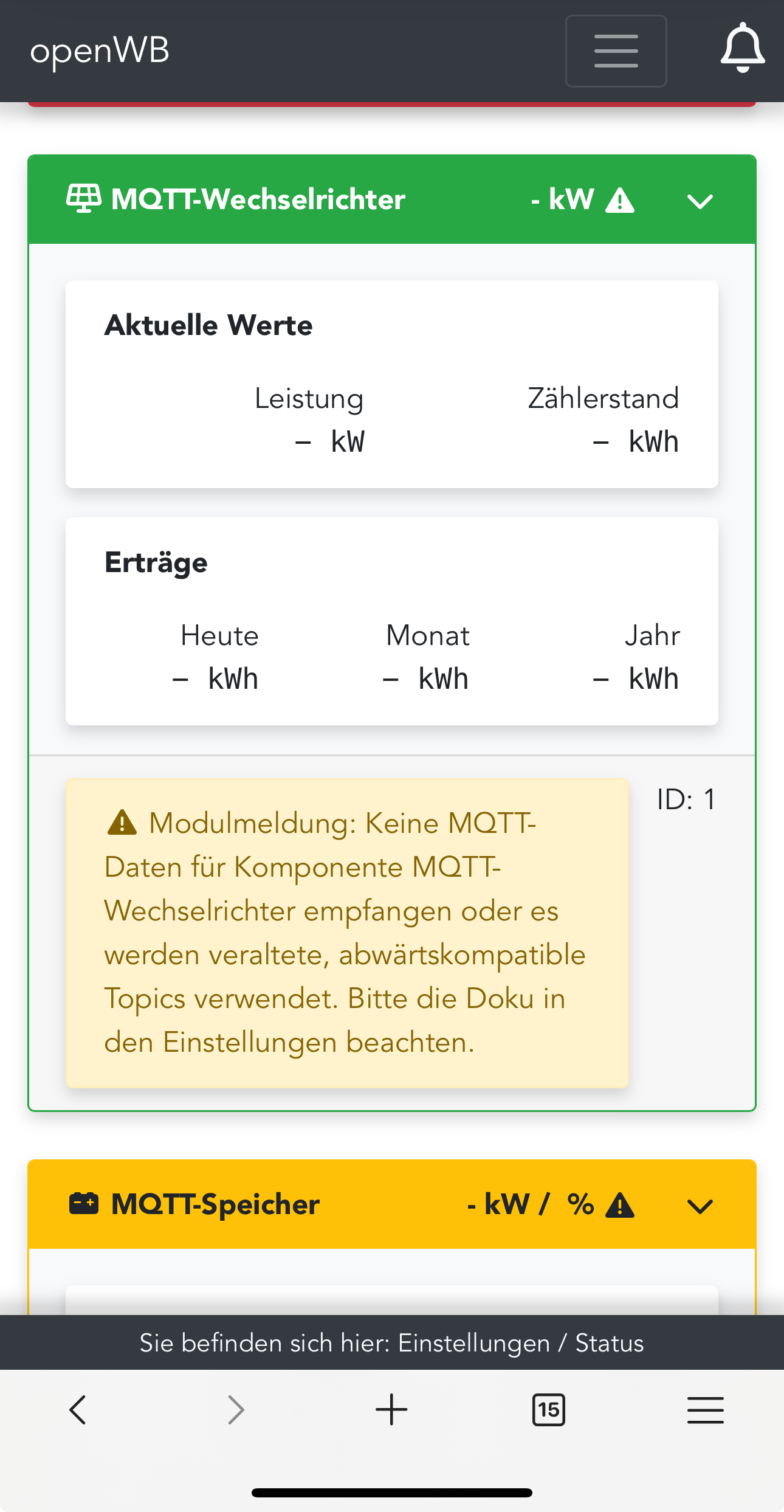The image size is (784, 1512).
Task: Click the battery icon of MQTT-Speicher
Action: (84, 1203)
